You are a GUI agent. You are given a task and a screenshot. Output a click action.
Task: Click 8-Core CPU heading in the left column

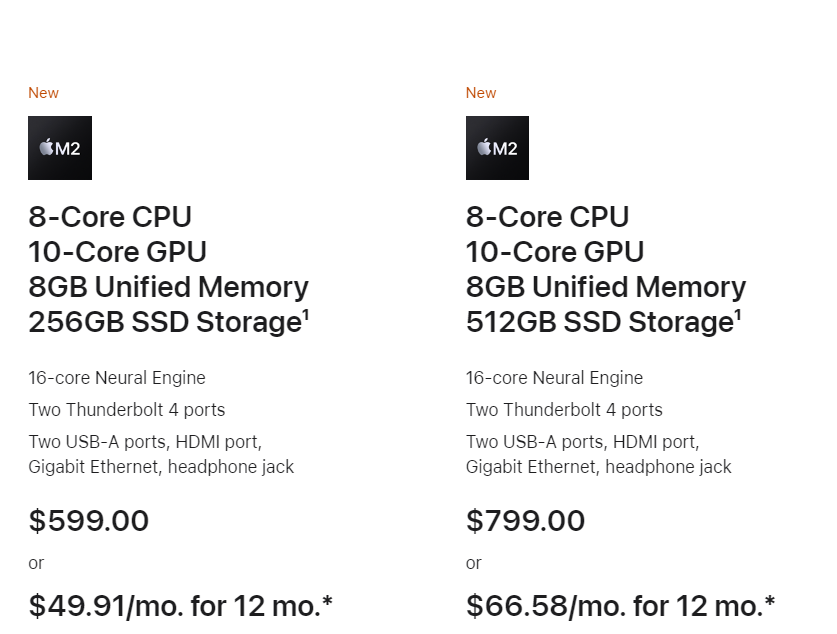pyautogui.click(x=110, y=217)
